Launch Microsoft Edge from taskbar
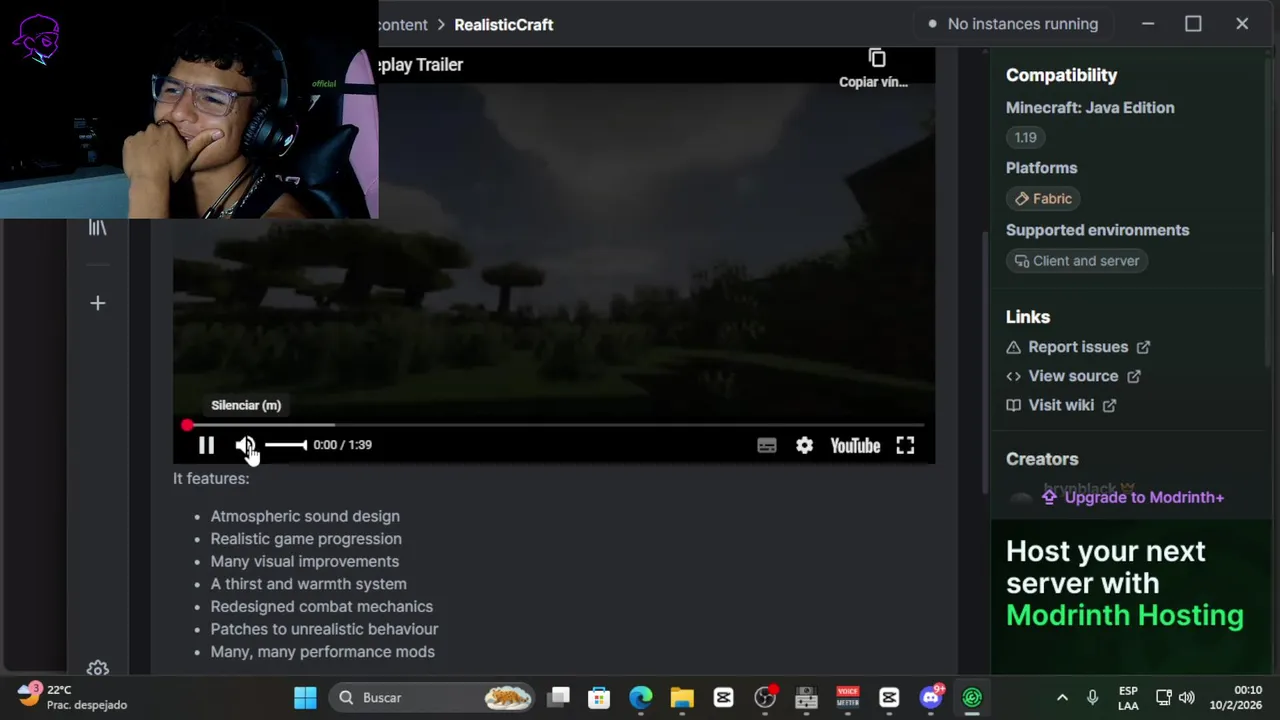This screenshot has height=720, width=1280. point(641,697)
